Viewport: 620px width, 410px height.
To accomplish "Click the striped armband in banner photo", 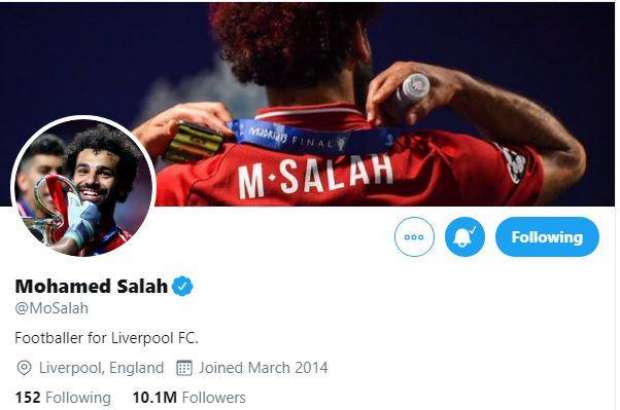I will [x=194, y=142].
